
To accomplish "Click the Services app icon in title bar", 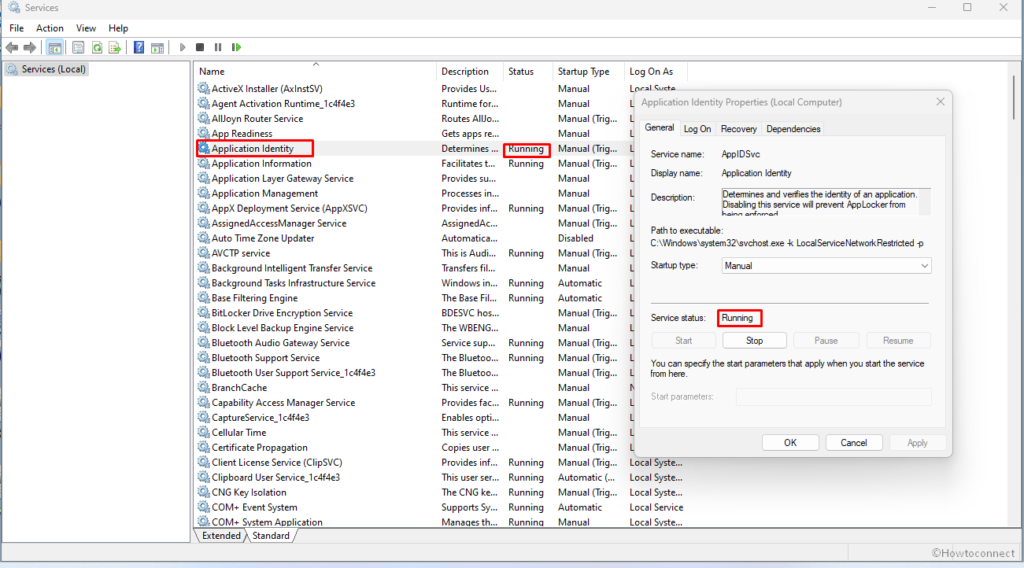I will pos(14,7).
